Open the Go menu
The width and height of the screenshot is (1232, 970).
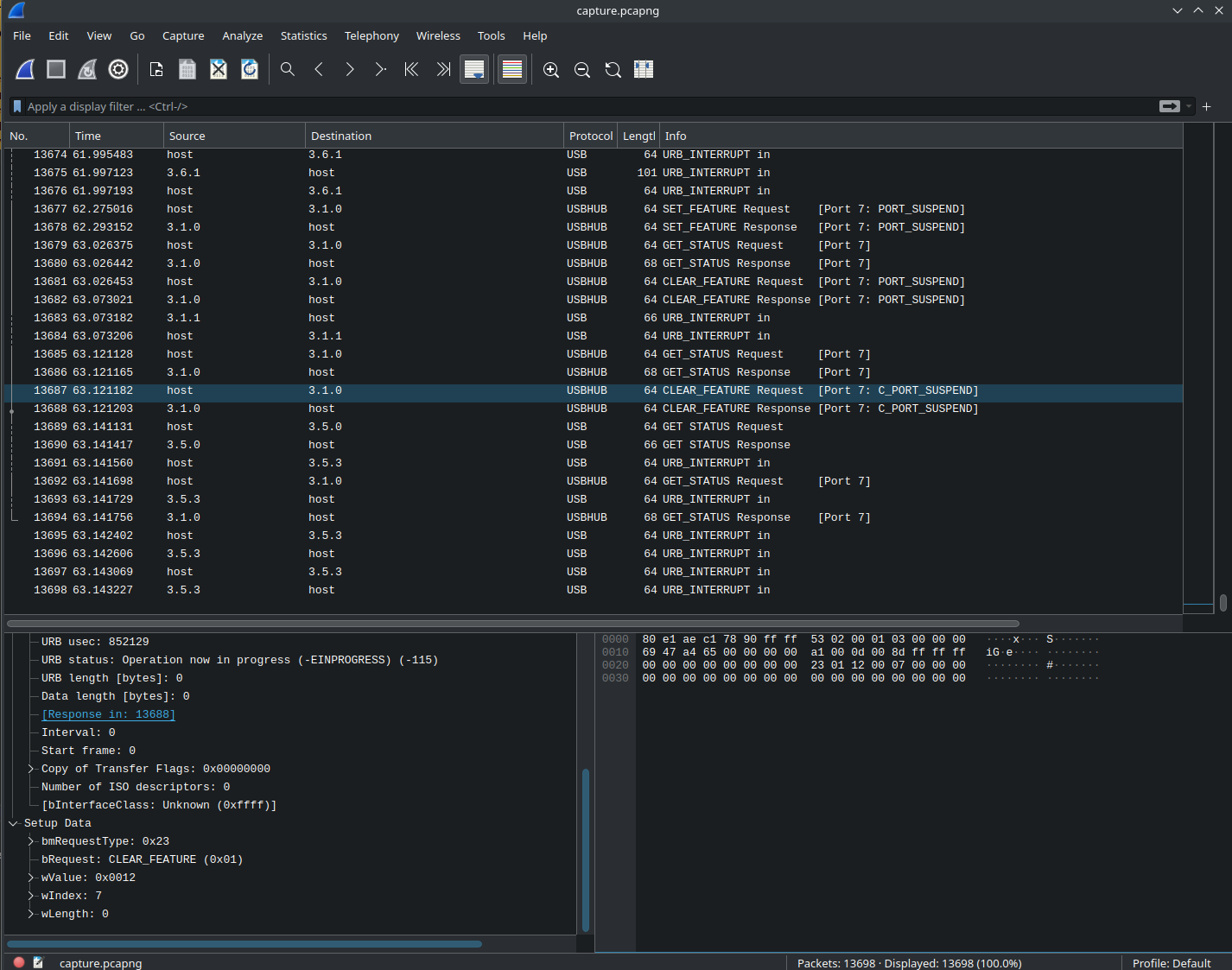(137, 35)
